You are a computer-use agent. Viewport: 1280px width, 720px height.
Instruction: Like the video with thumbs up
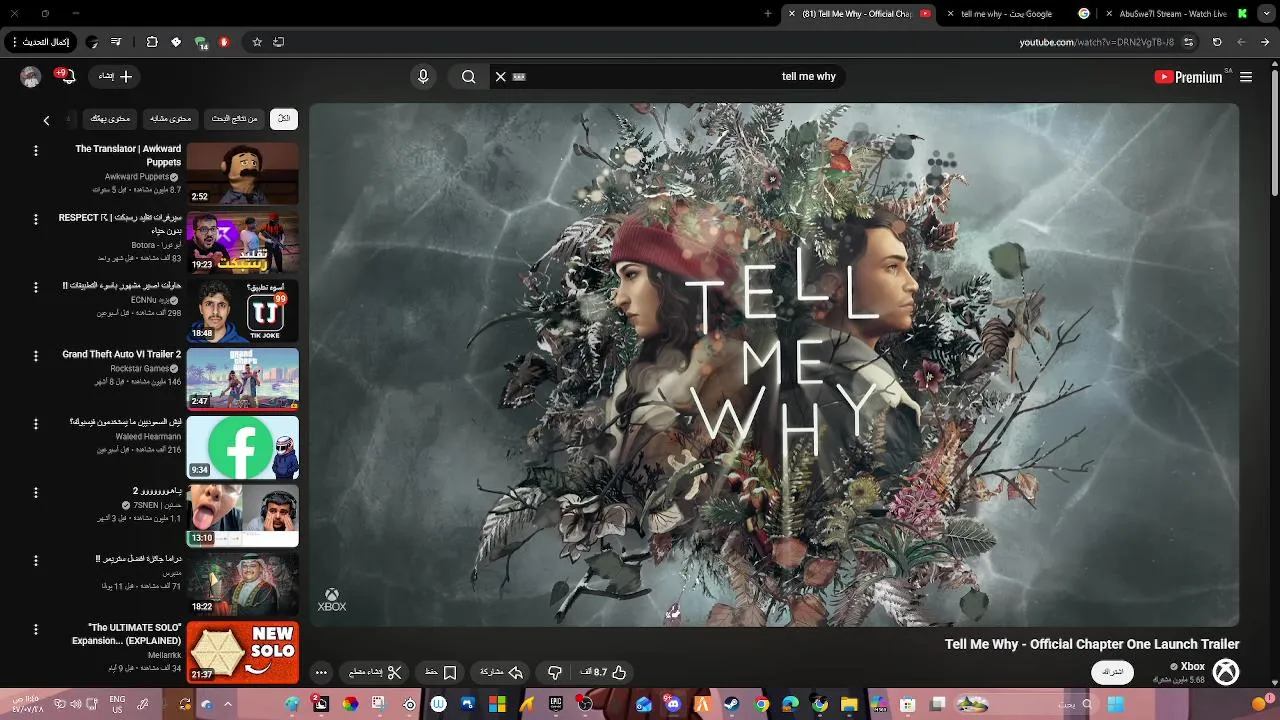coord(605,673)
